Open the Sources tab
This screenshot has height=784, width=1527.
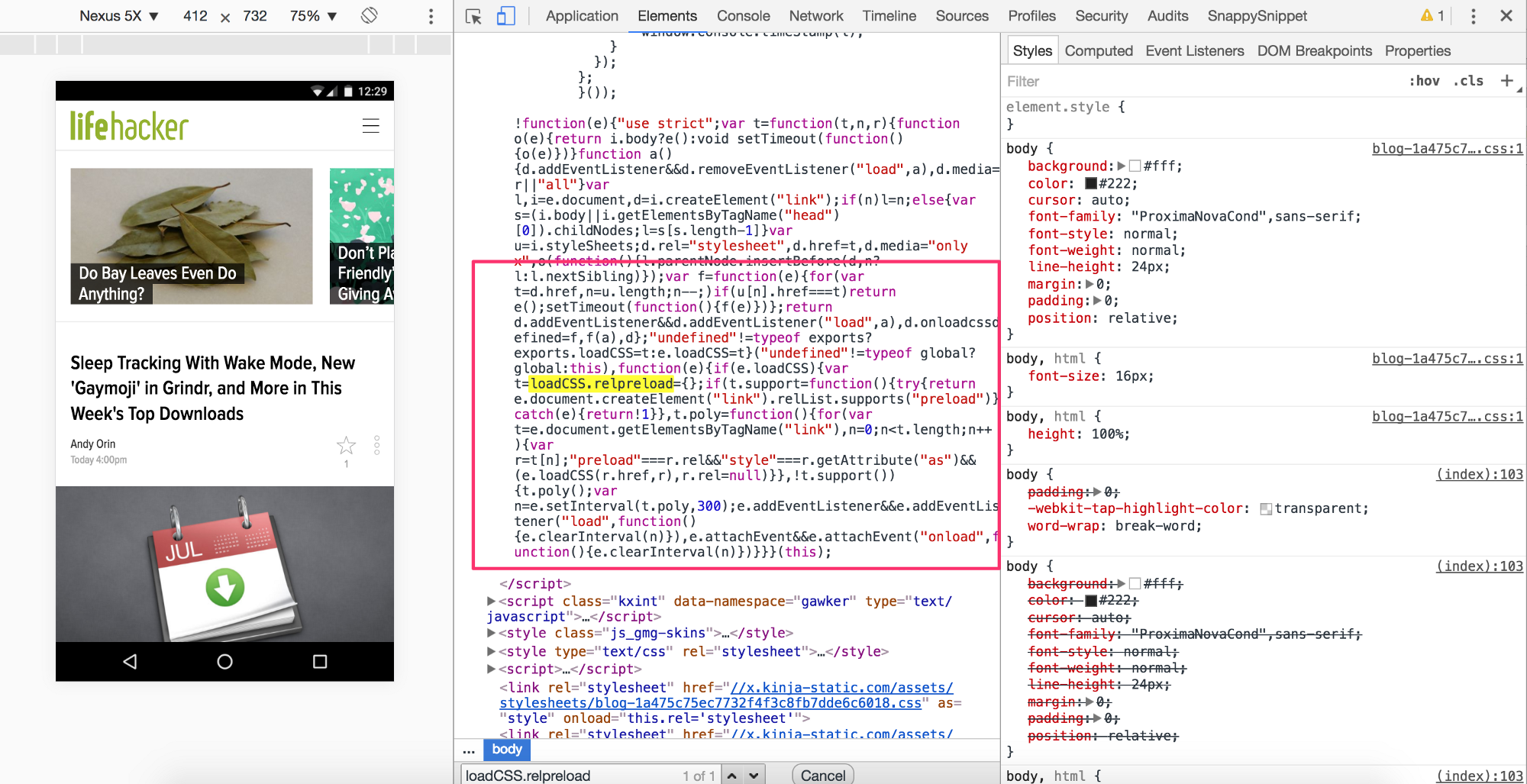(x=962, y=16)
